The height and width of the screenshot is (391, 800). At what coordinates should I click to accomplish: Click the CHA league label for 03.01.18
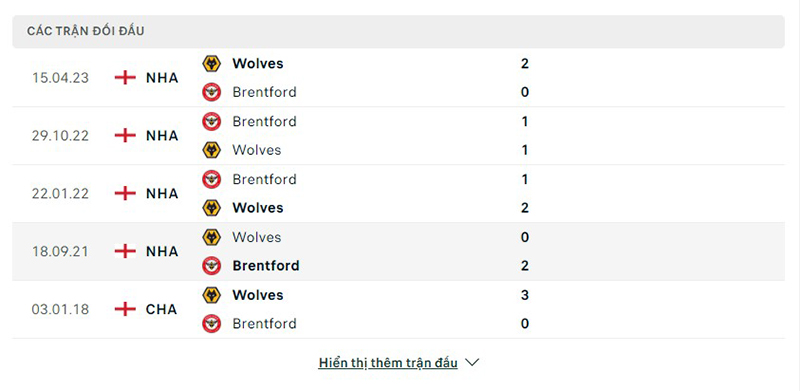pyautogui.click(x=162, y=309)
